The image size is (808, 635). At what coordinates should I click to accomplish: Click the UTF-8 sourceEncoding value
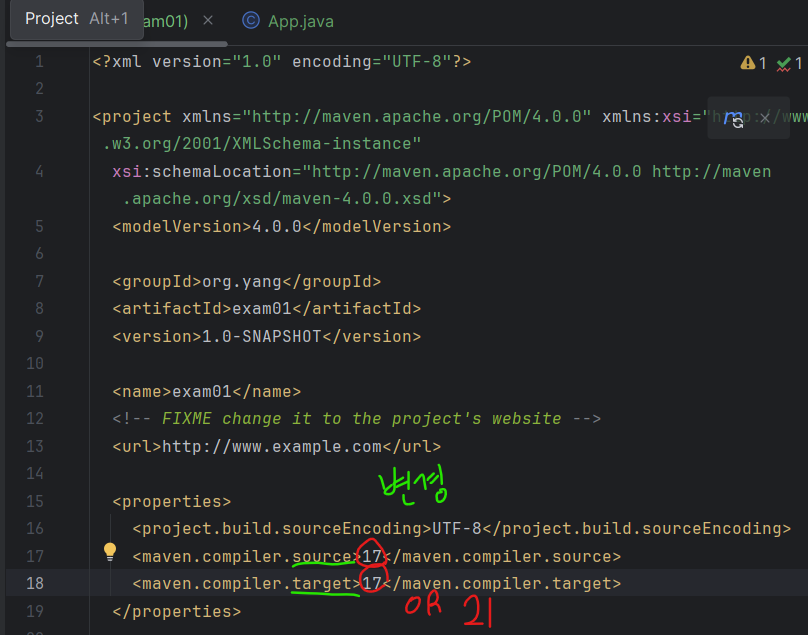pos(457,529)
